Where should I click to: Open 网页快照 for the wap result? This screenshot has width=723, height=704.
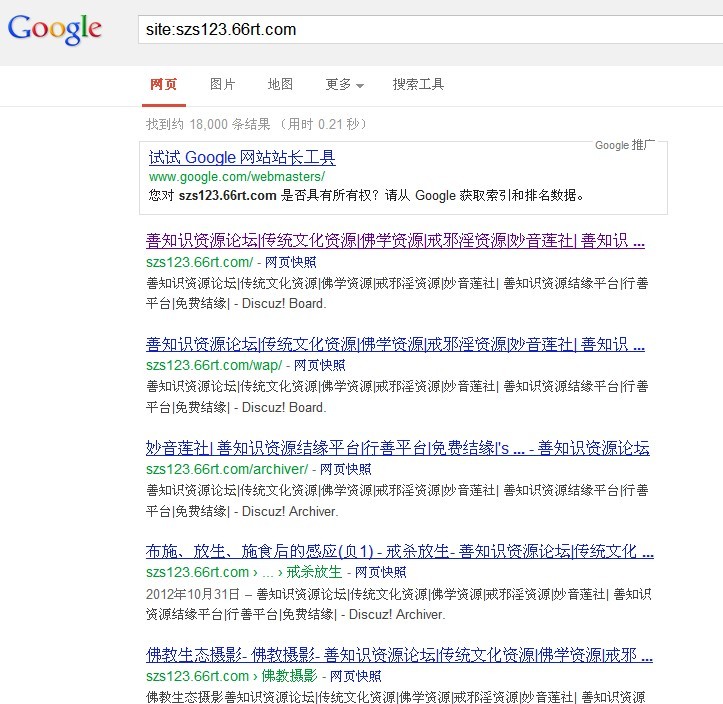click(320, 366)
